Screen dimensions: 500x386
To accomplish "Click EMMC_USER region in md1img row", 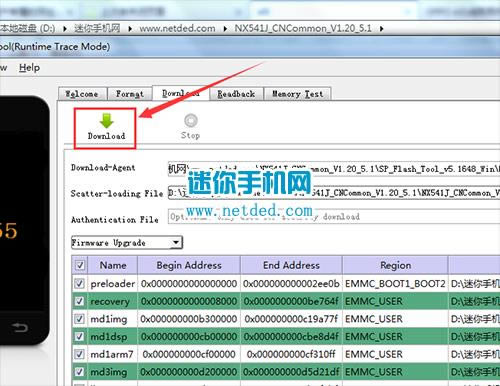I will coord(395,319).
